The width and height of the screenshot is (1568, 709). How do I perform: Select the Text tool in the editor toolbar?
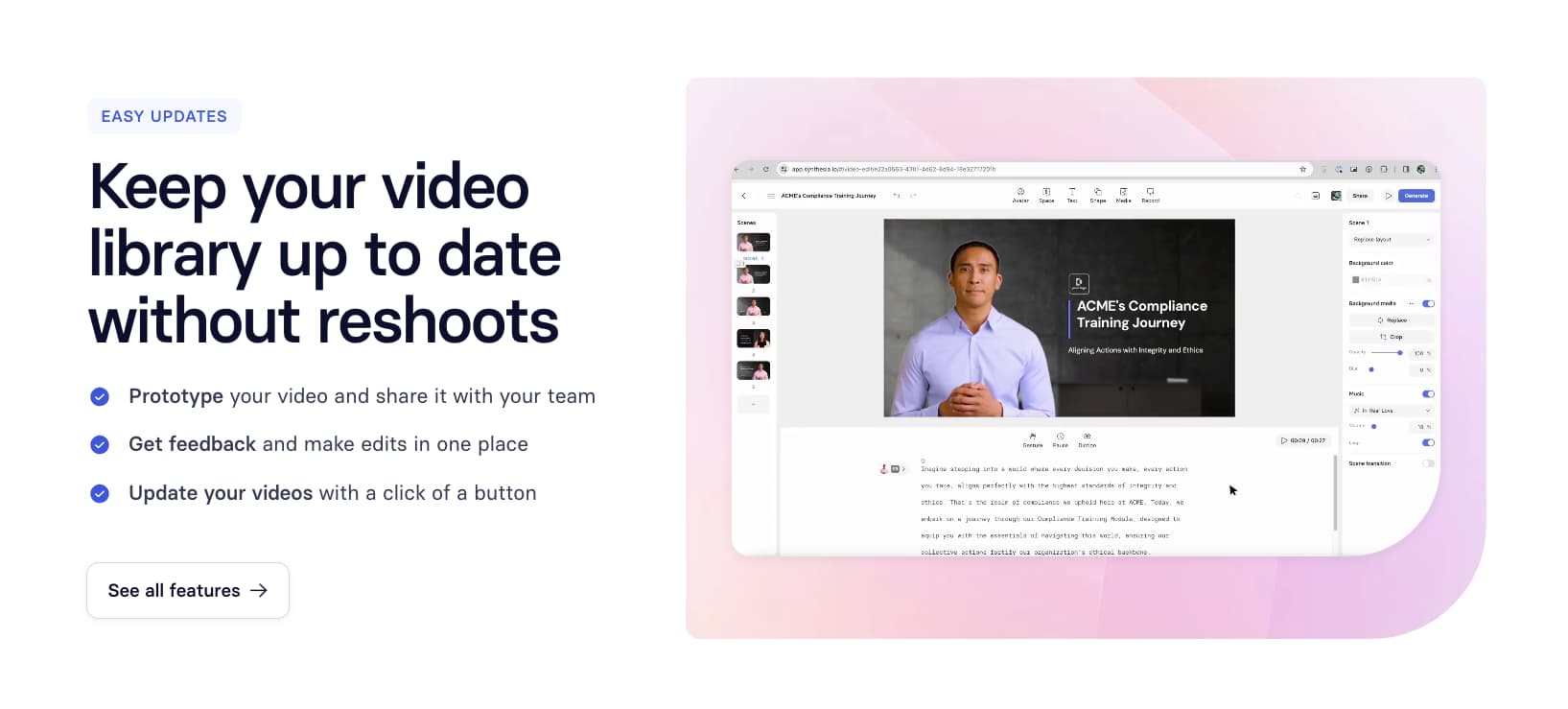[x=1072, y=195]
